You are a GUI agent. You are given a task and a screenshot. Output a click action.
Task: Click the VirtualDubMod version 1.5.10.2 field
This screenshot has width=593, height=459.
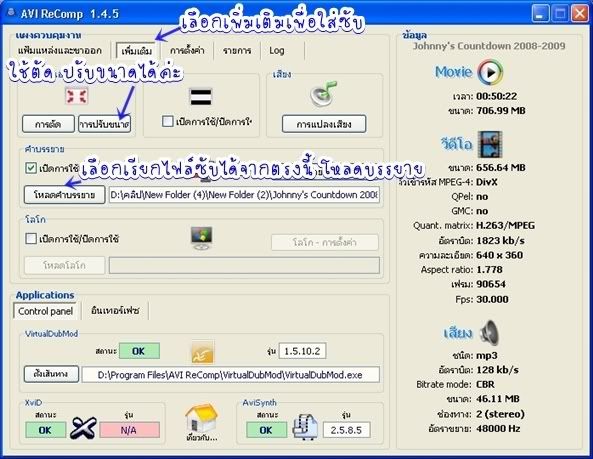[302, 351]
